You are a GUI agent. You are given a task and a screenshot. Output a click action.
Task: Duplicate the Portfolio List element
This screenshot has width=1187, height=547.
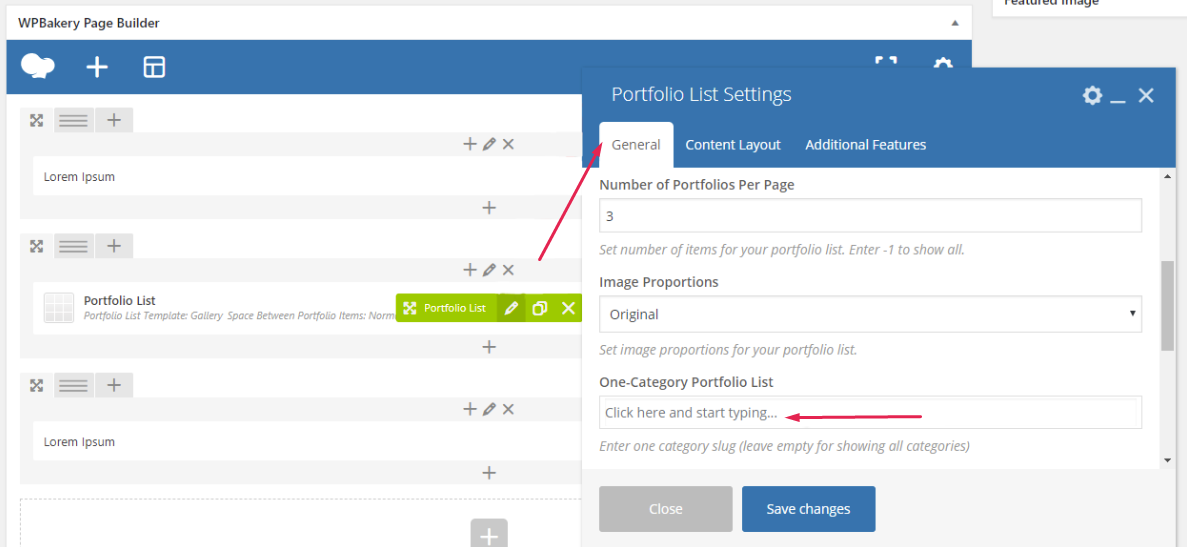click(x=540, y=308)
